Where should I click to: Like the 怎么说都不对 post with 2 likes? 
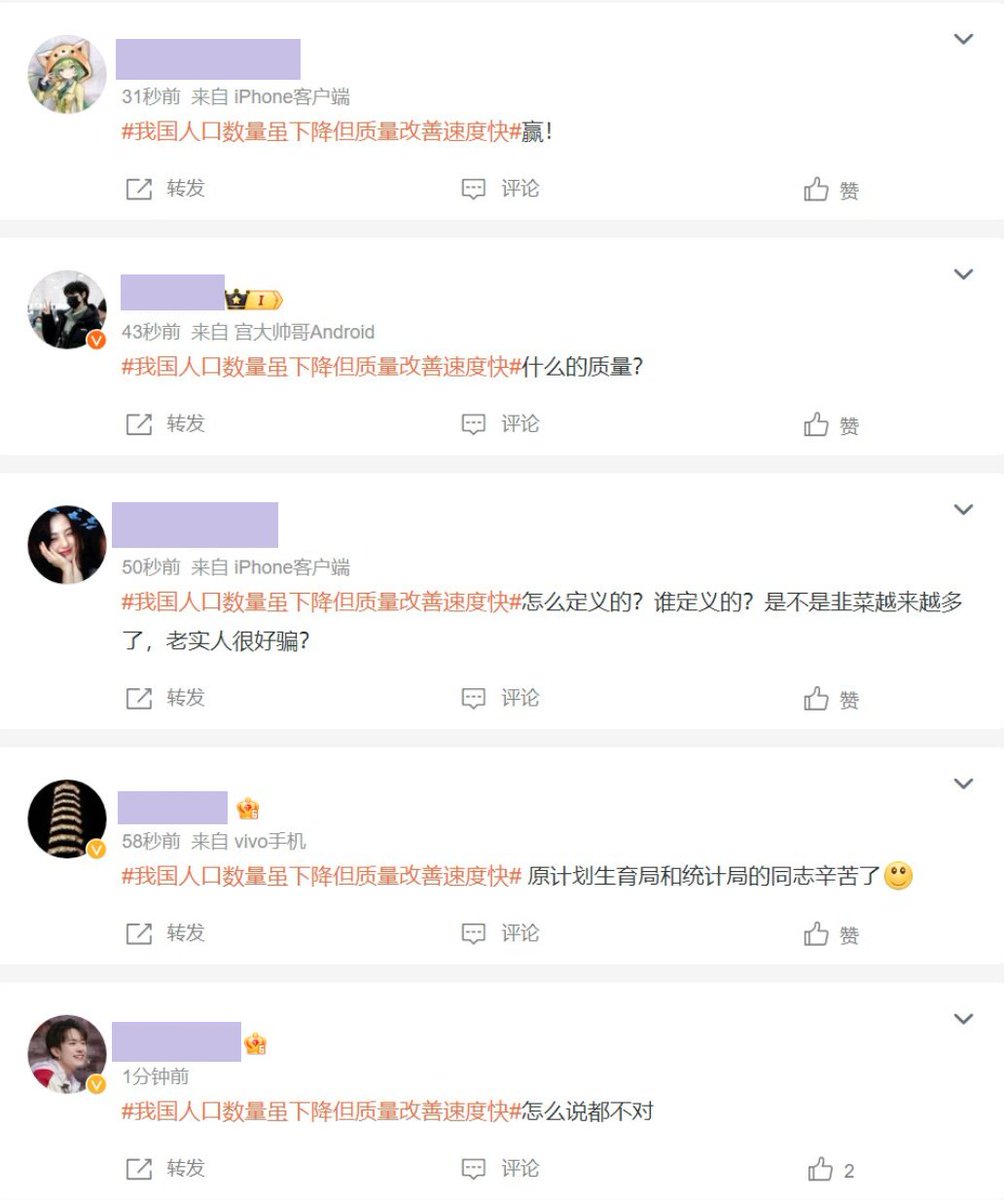(x=831, y=1169)
